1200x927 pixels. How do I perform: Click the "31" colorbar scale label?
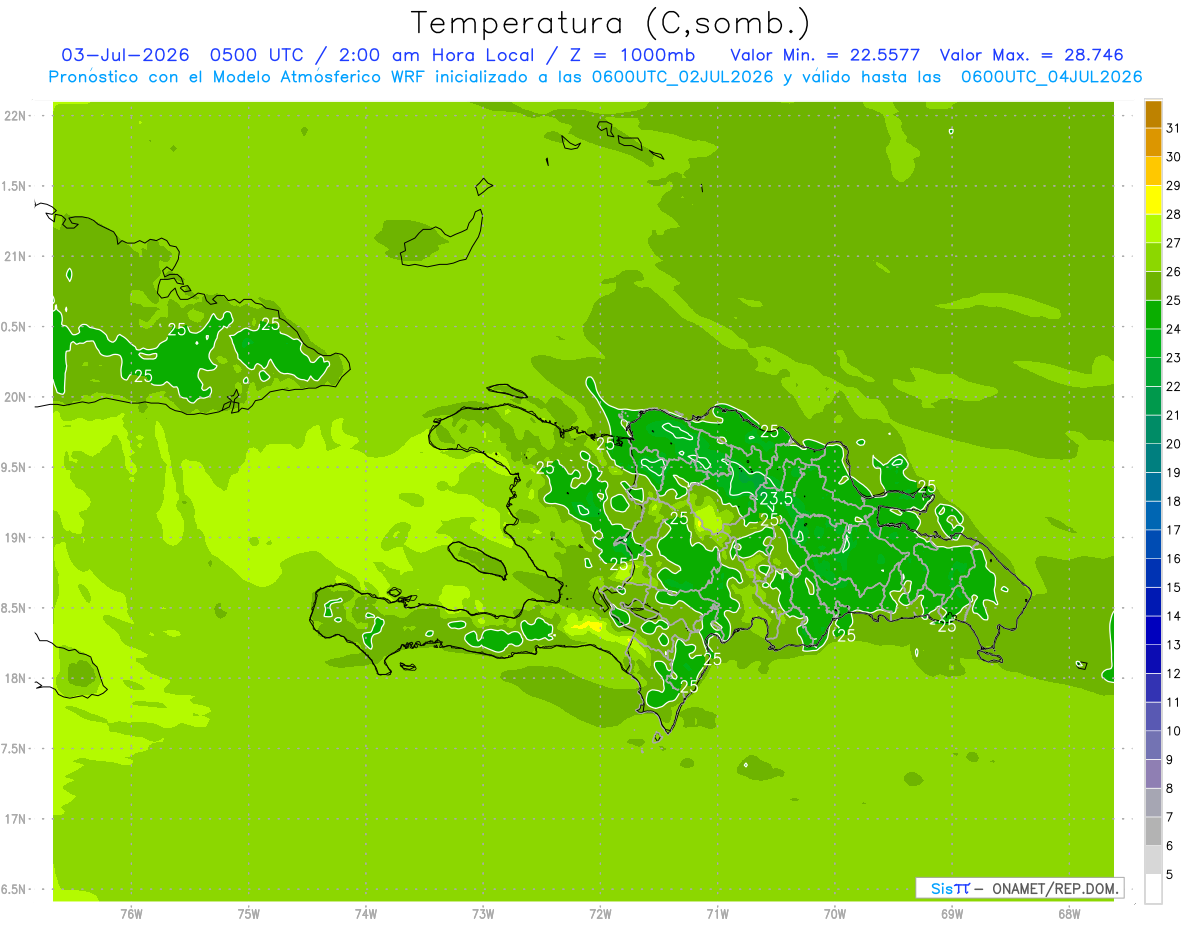click(x=1173, y=128)
